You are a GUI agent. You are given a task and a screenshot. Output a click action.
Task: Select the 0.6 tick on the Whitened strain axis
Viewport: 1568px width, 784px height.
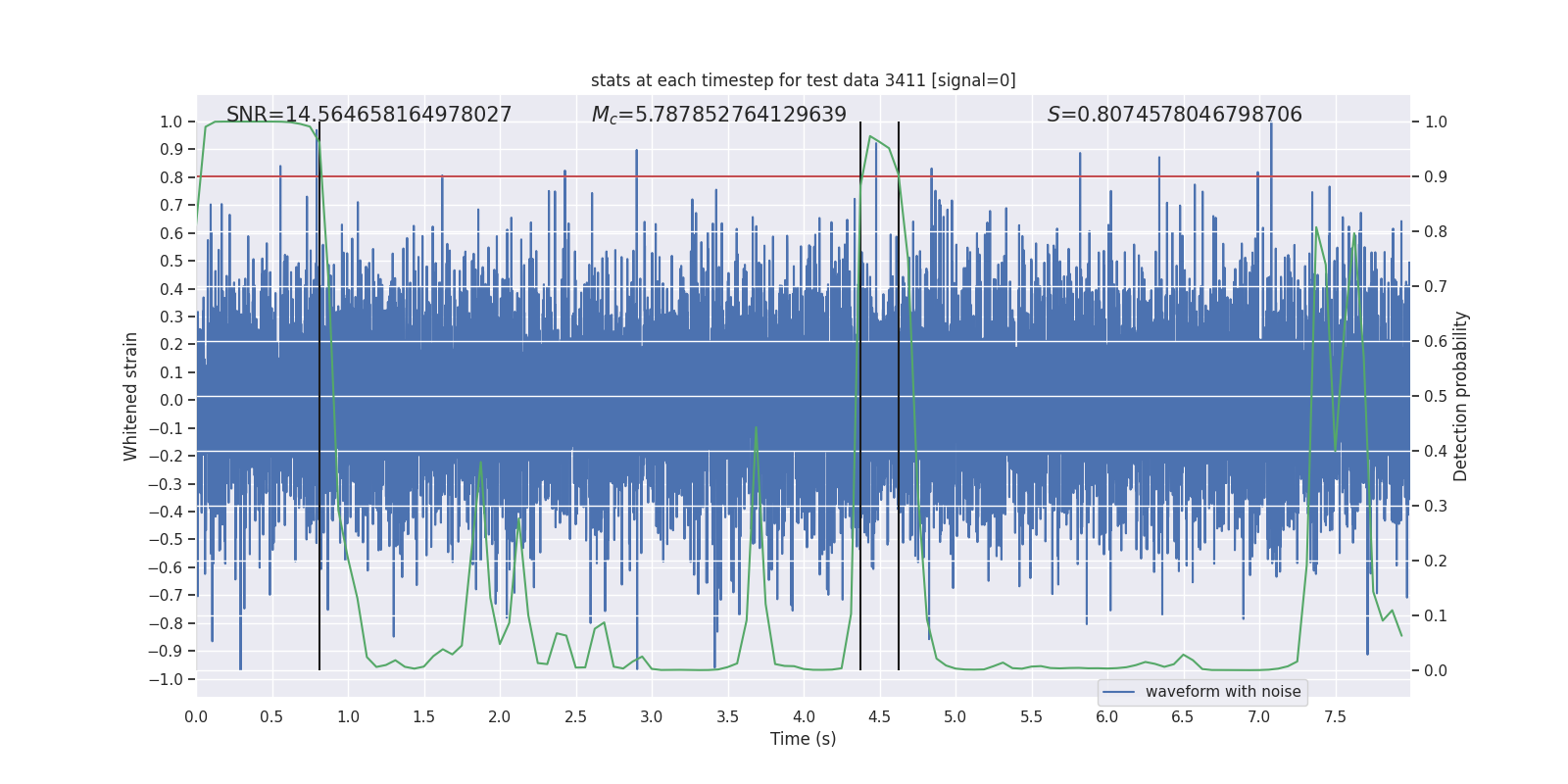click(171, 233)
